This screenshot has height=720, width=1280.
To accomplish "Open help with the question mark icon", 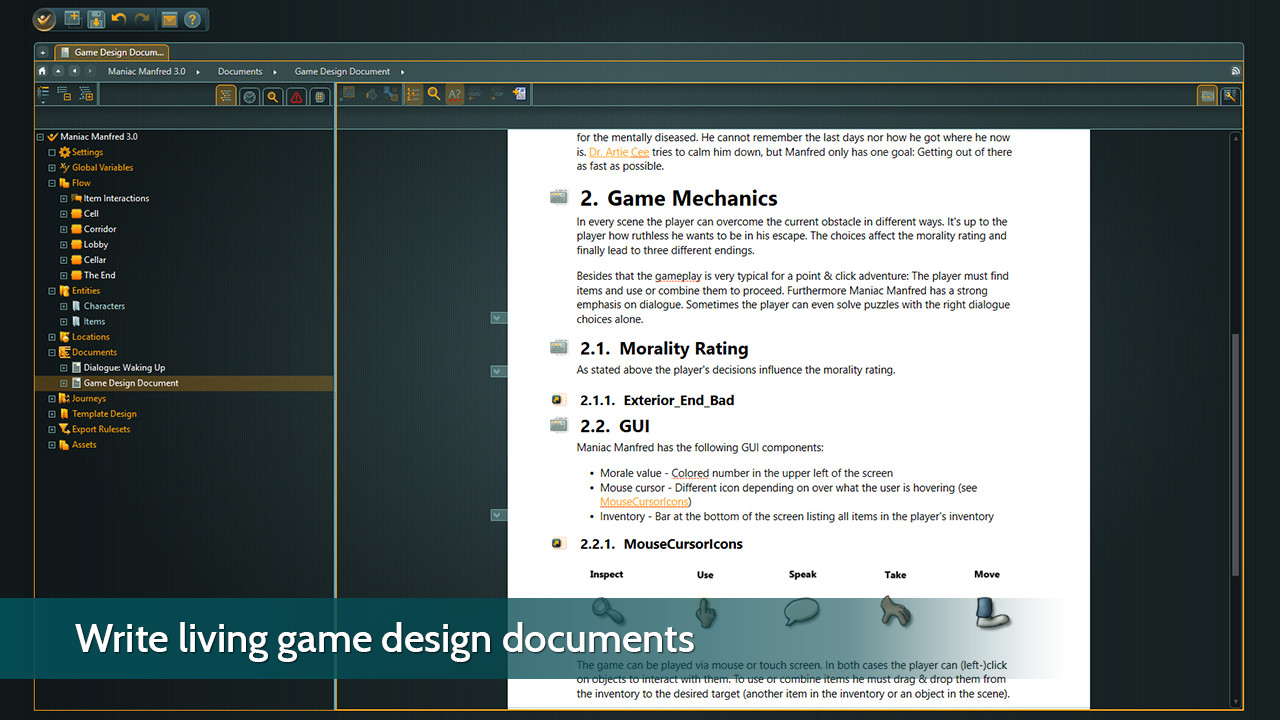I will coord(194,19).
